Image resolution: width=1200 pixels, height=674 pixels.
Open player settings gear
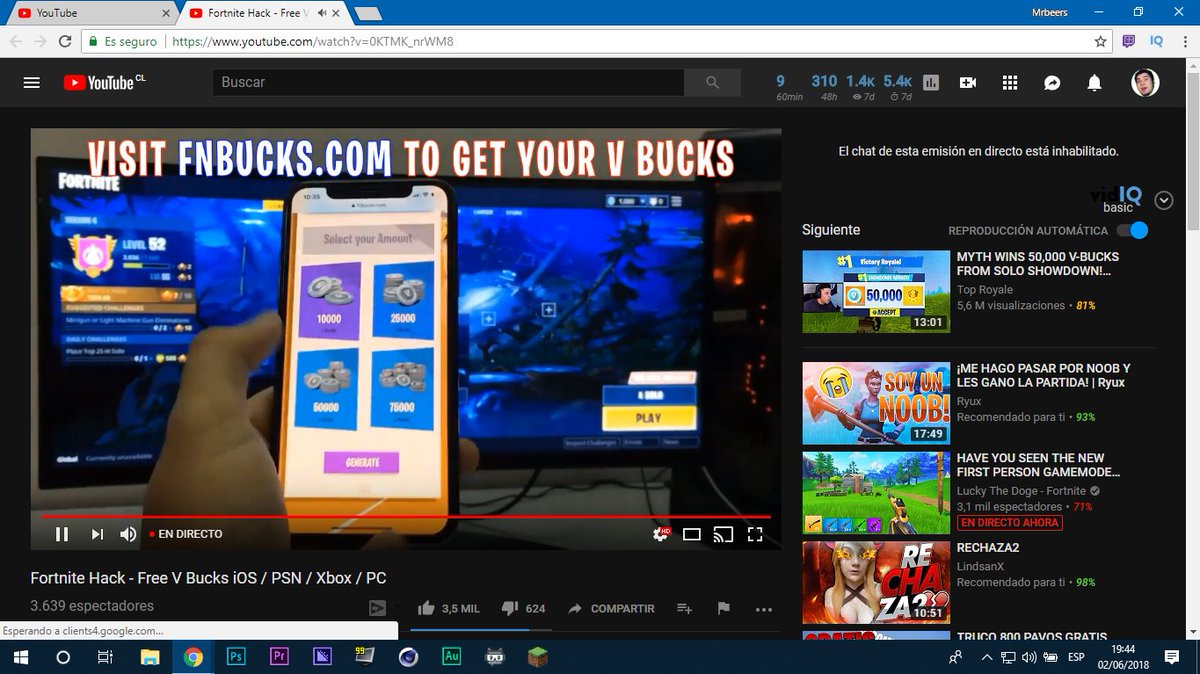click(660, 534)
